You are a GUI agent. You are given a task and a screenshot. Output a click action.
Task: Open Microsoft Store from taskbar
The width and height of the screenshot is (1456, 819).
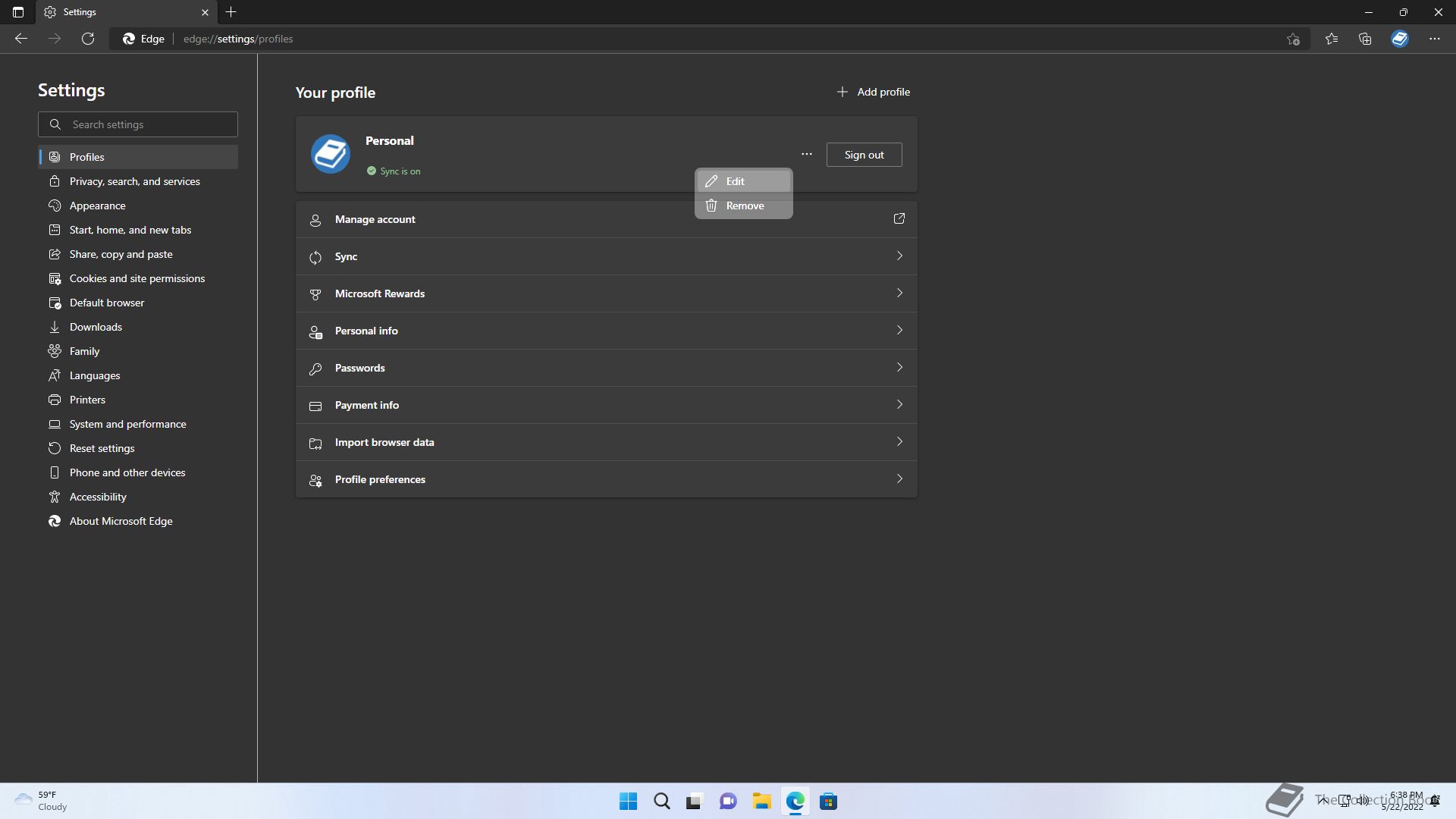click(828, 802)
